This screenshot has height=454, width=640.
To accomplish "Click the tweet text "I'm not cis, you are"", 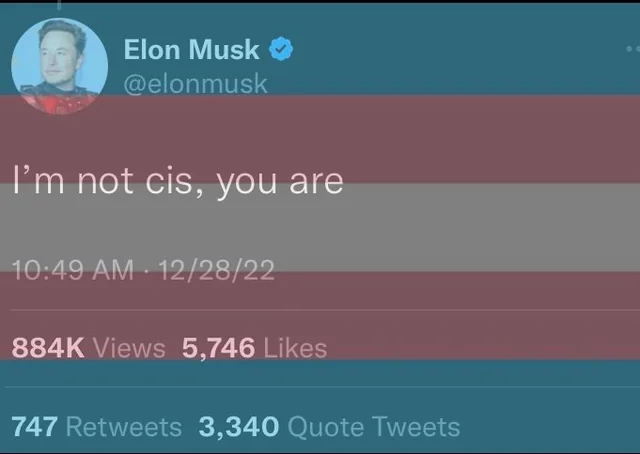I will coord(177,180).
